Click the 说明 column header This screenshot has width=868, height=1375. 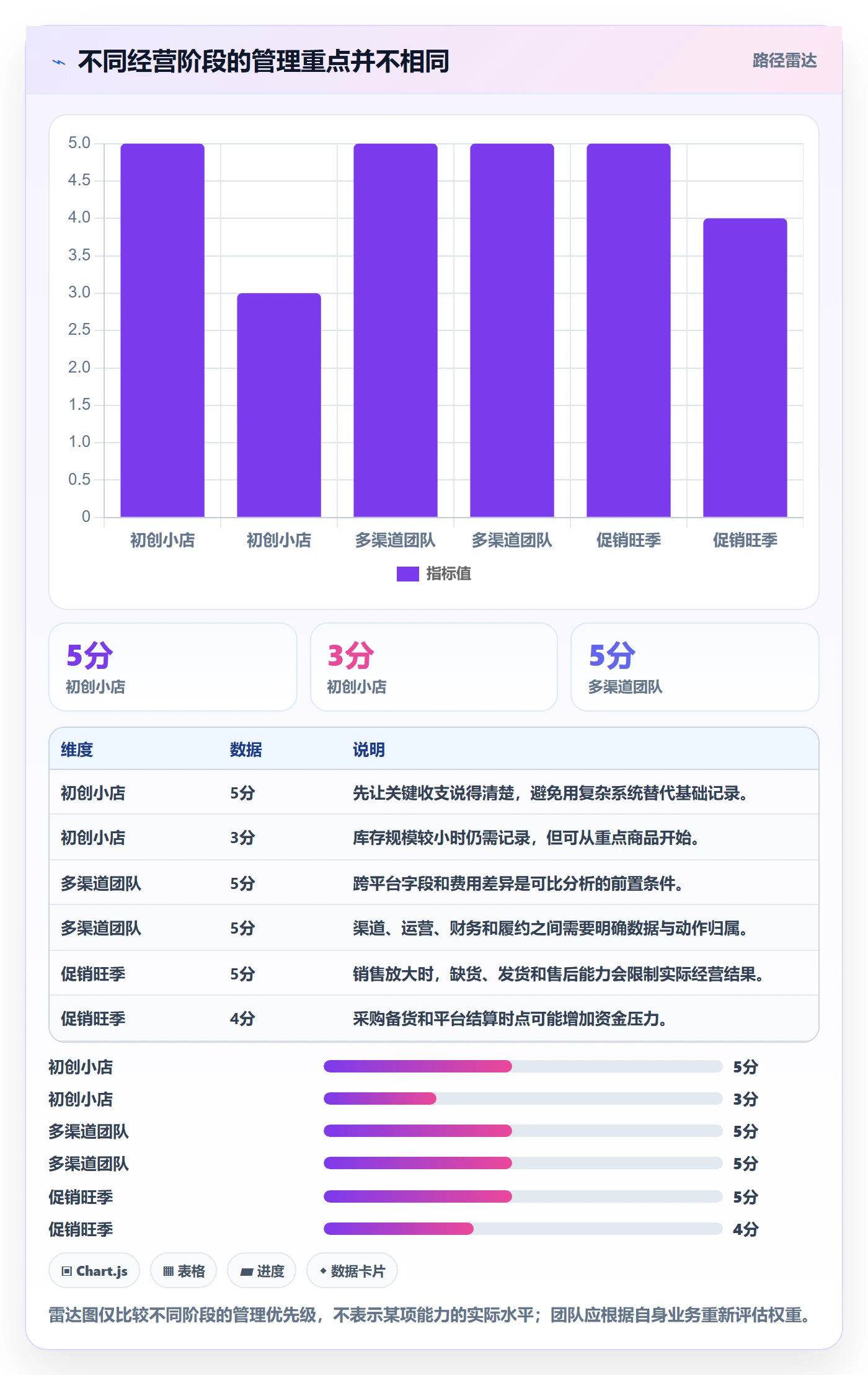pos(369,749)
